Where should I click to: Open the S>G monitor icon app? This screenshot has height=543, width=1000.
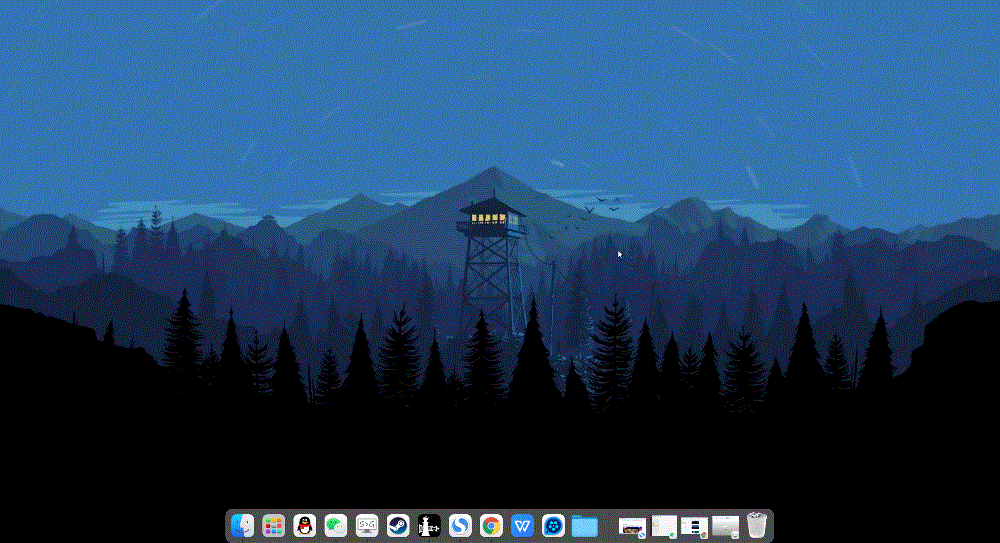click(367, 526)
